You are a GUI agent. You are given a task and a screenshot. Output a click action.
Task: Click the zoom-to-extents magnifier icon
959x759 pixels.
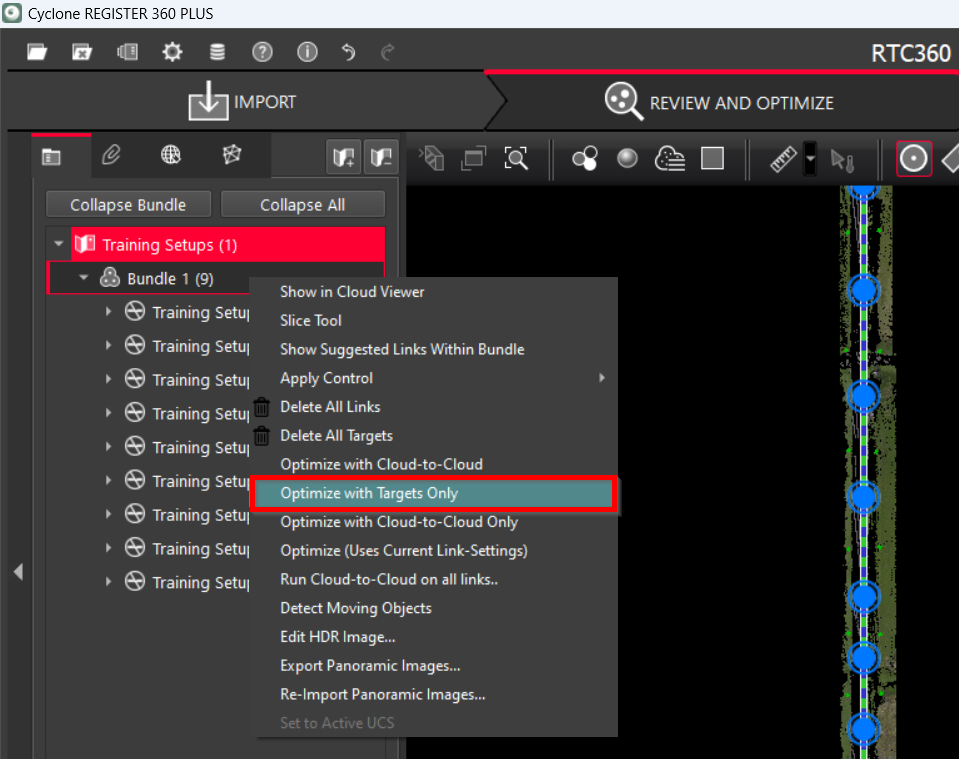pos(516,158)
